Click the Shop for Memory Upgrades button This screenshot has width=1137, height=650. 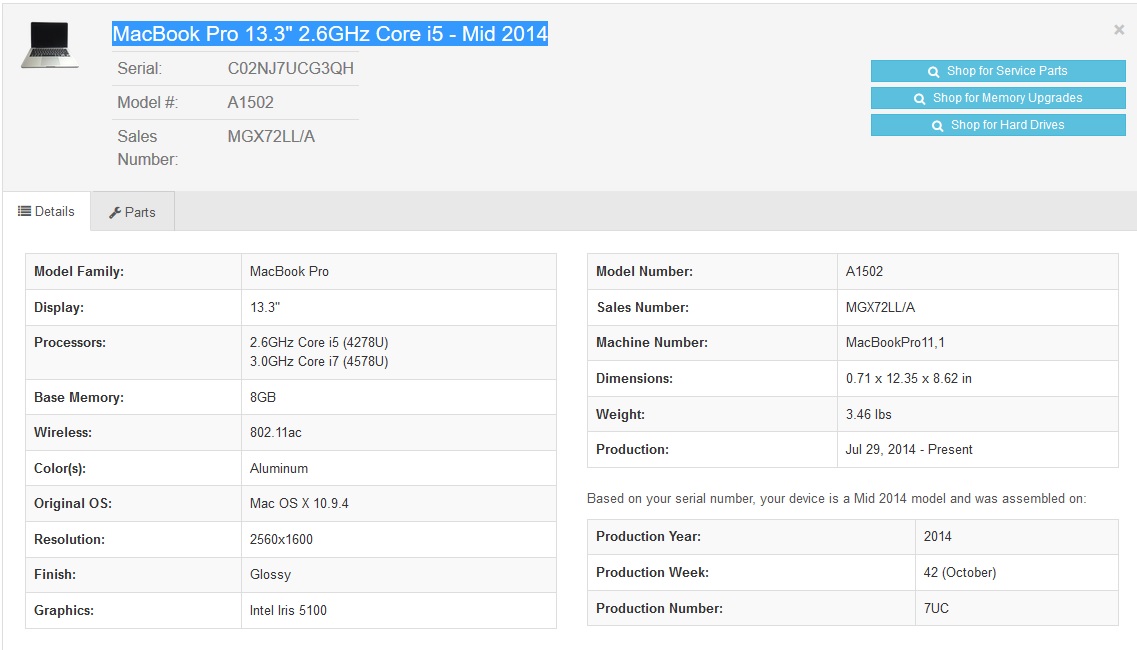[x=998, y=98]
